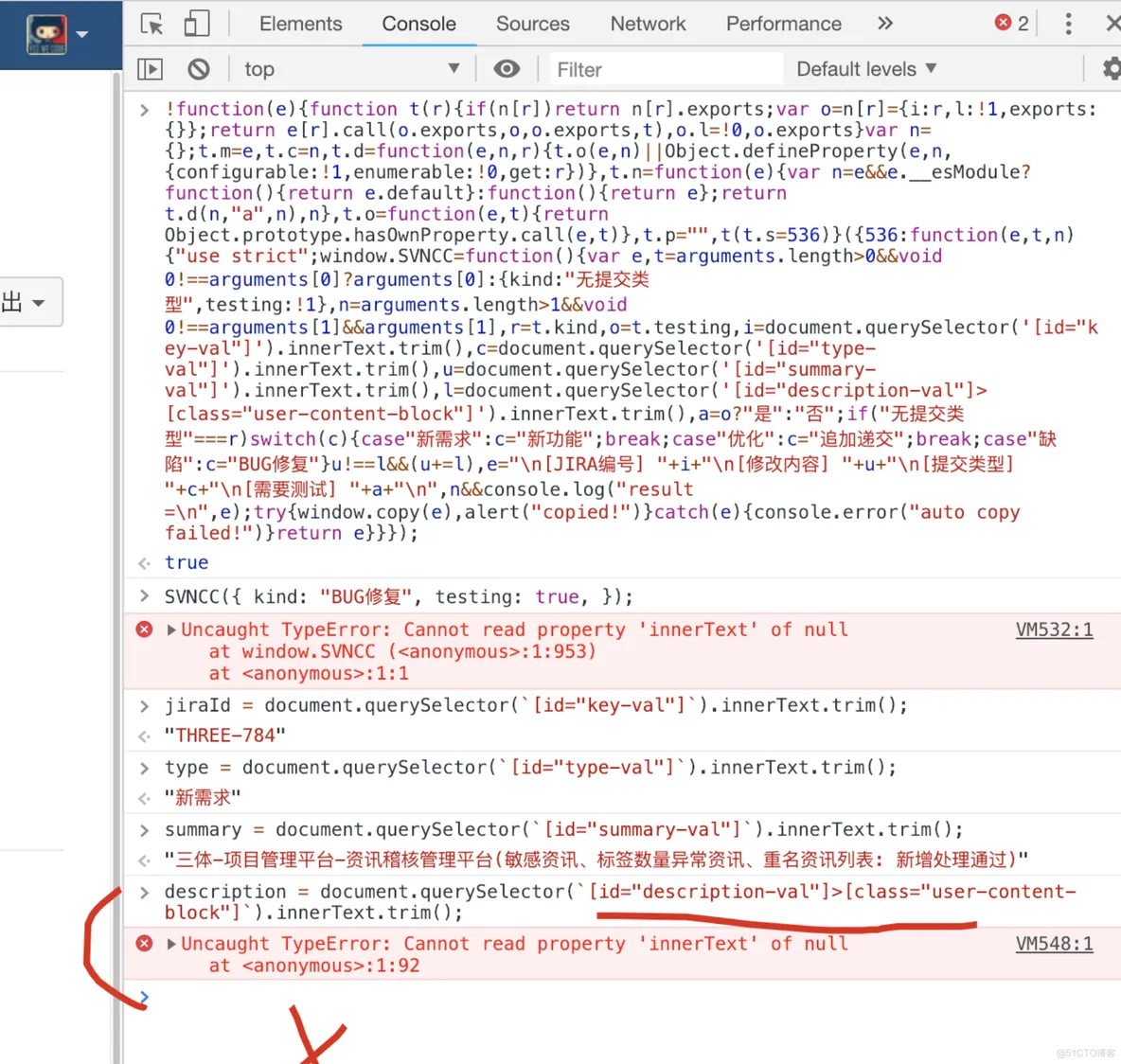This screenshot has width=1121, height=1064.
Task: Open the DevTools three-dot menu
Action: pyautogui.click(x=1068, y=24)
